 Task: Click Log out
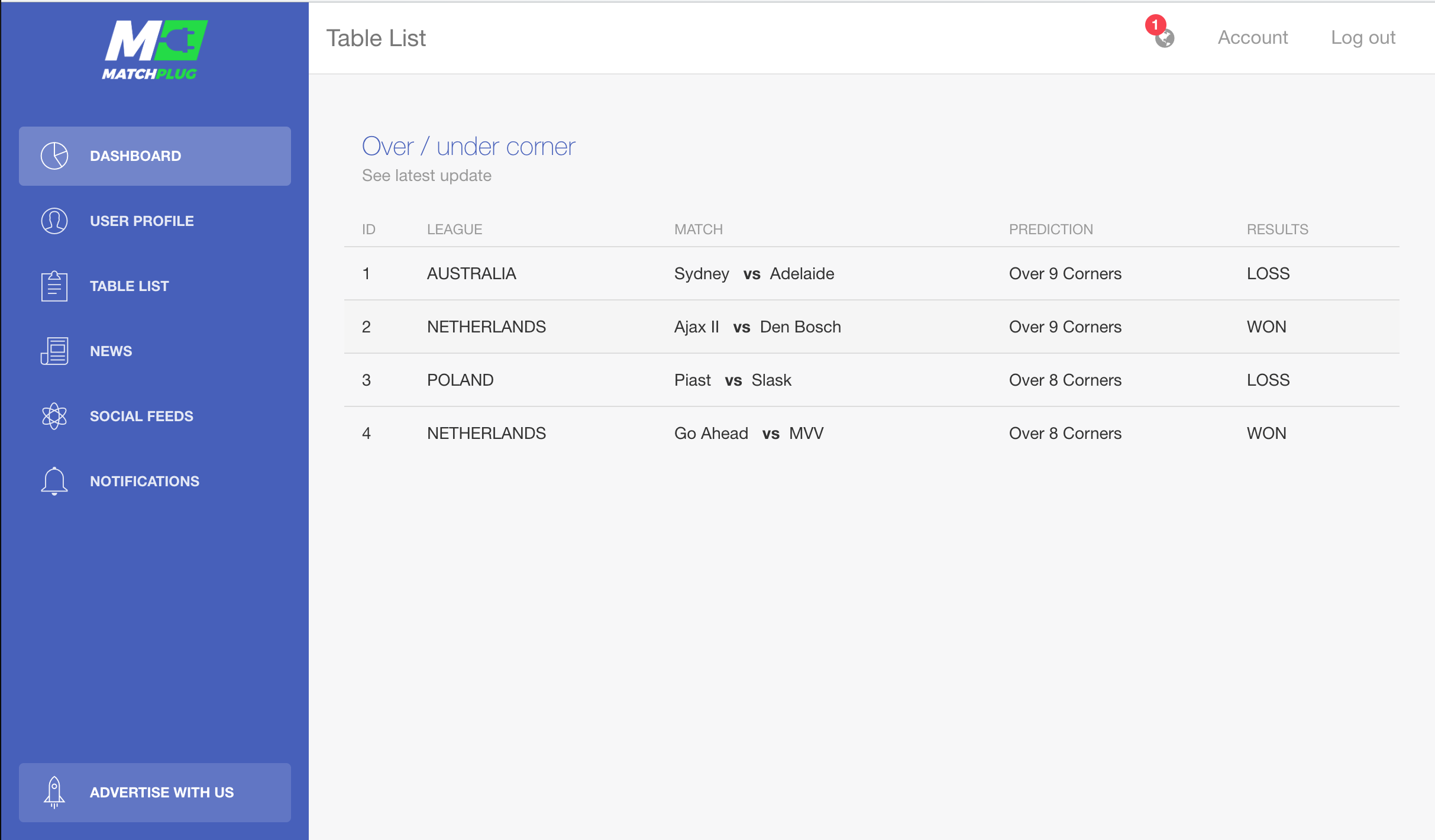tap(1363, 37)
